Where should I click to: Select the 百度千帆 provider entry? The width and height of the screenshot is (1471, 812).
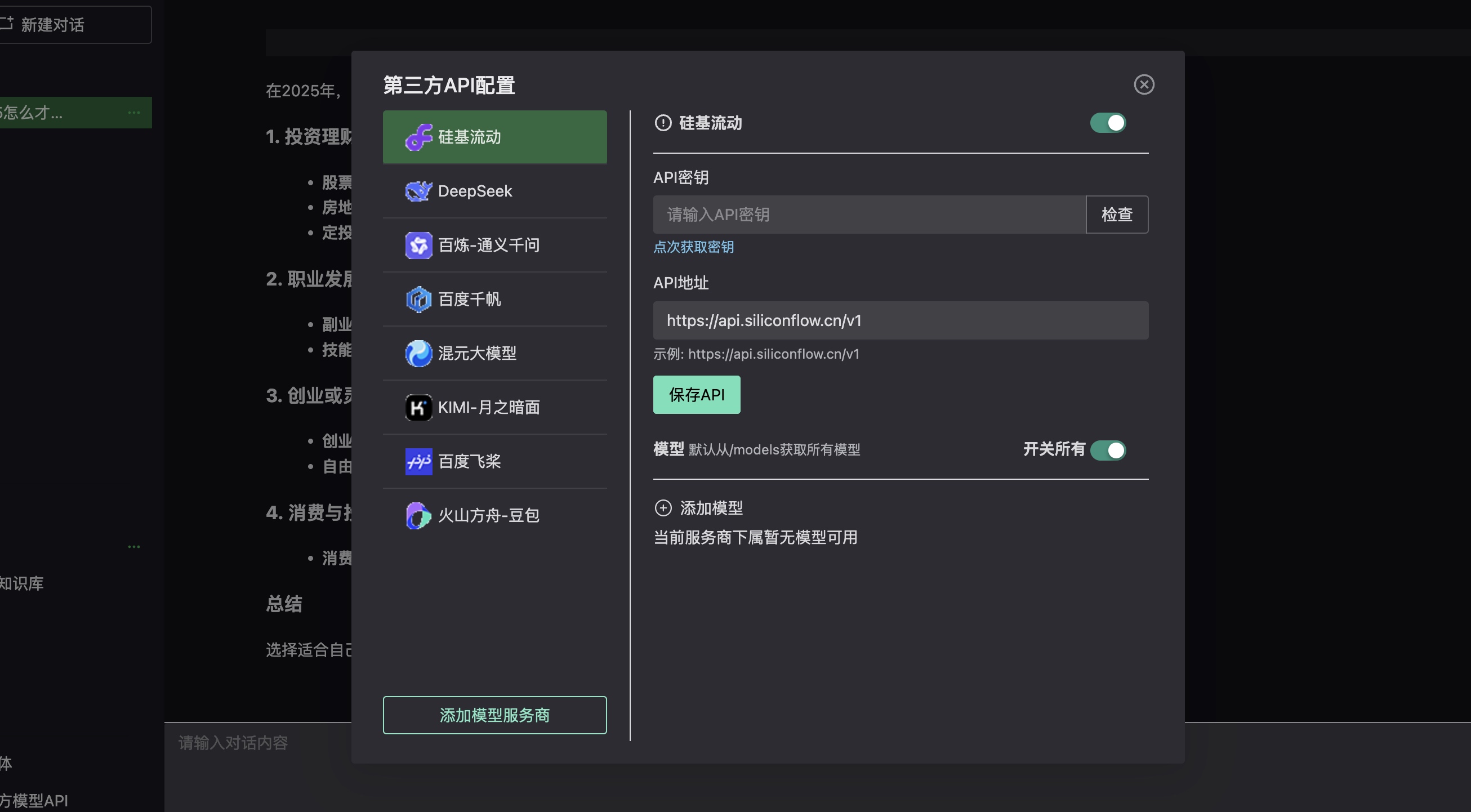tap(494, 299)
